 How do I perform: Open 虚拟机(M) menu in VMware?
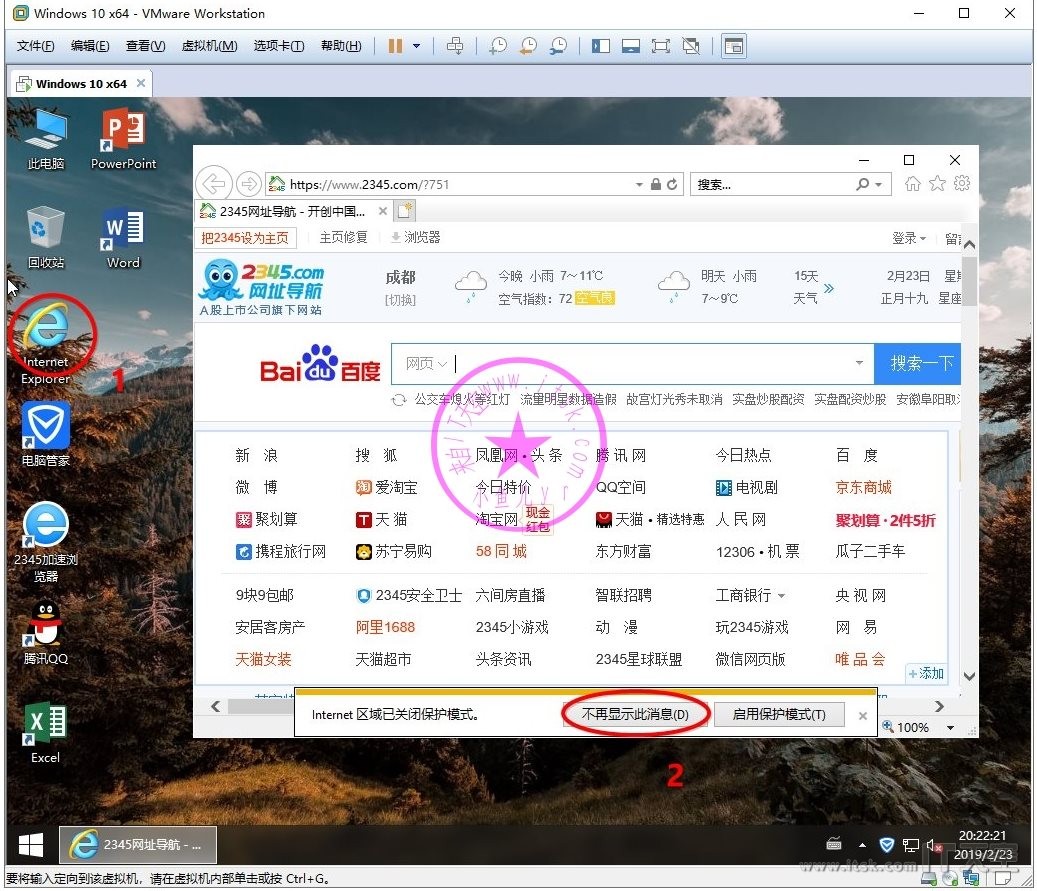[209, 46]
